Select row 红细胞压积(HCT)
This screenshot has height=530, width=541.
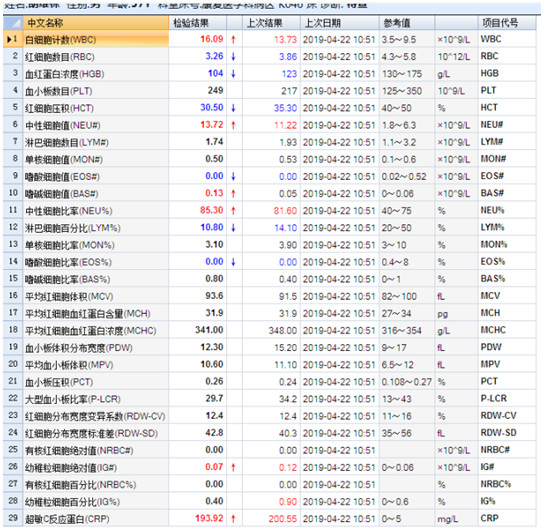coord(269,108)
